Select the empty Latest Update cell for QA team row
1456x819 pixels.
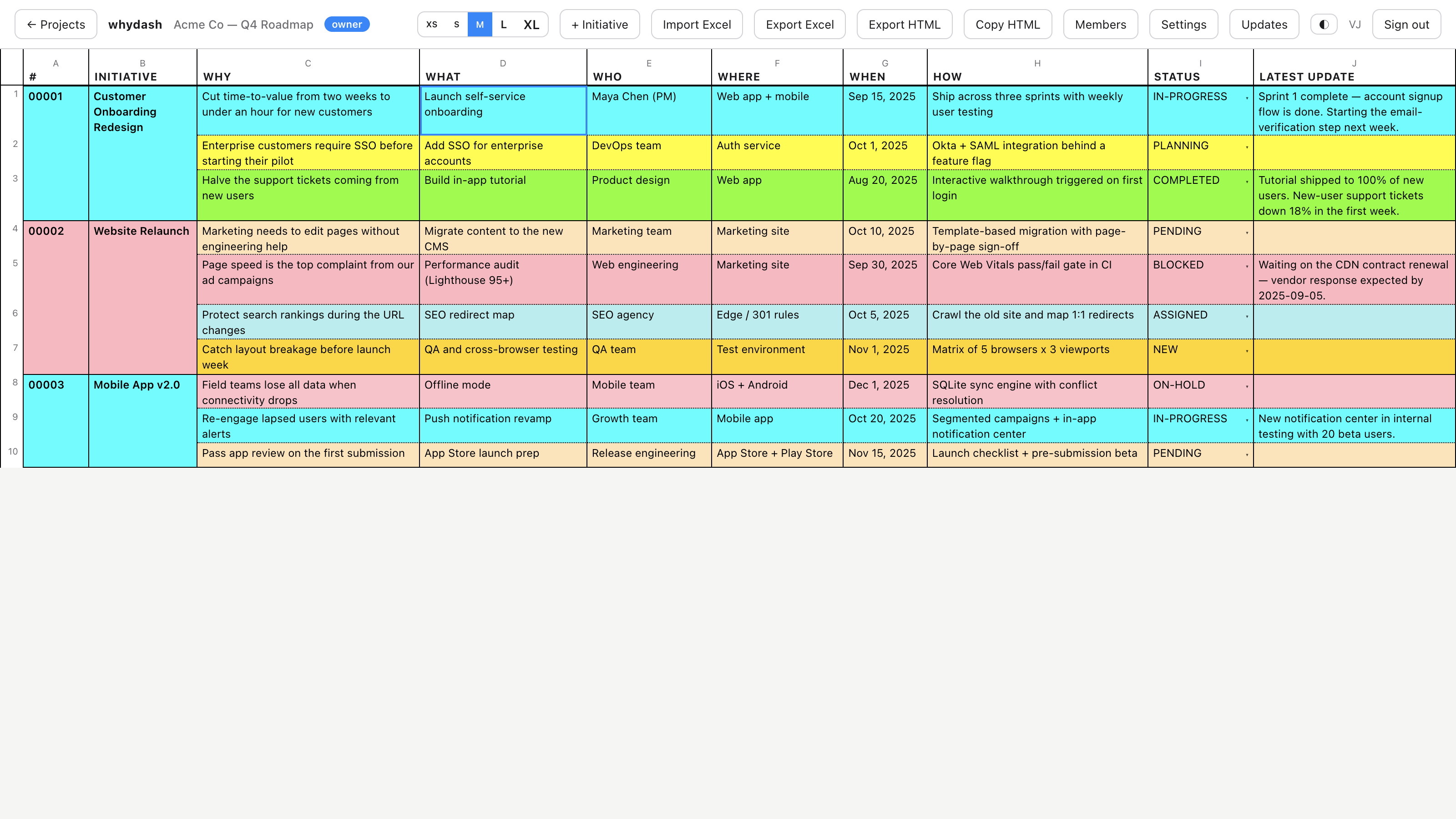point(1354,357)
